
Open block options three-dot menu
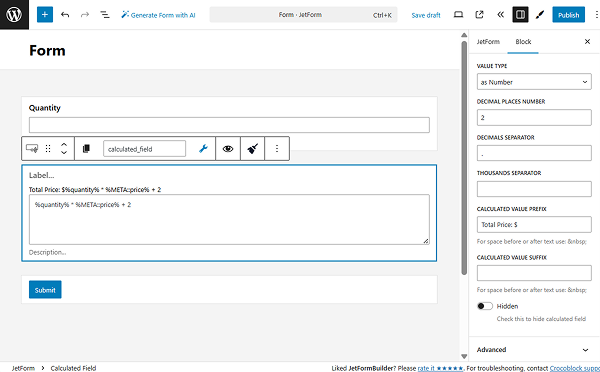277,148
